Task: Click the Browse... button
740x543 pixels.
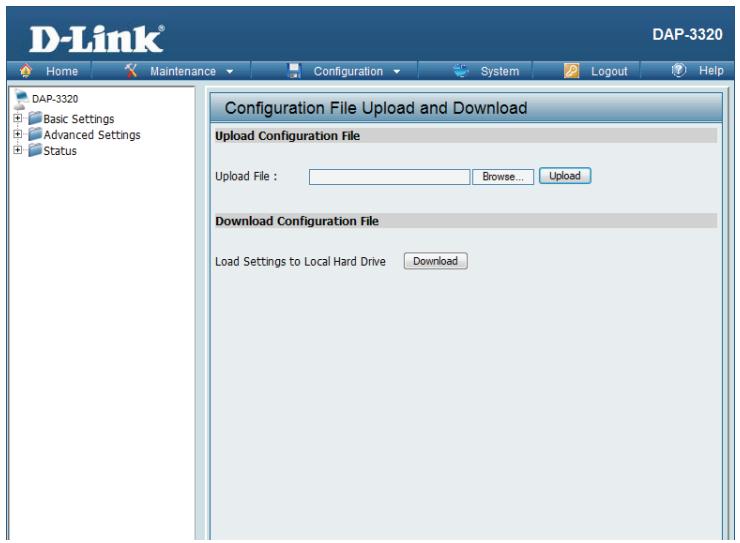Action: (503, 177)
